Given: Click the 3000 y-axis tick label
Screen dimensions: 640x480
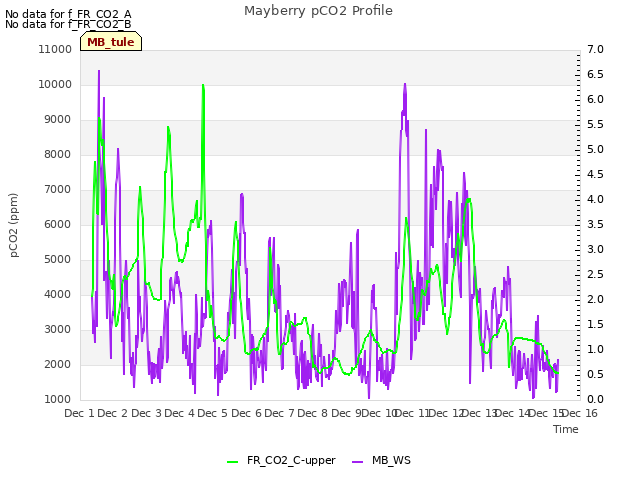Looking at the screenshot, I should click(58, 329).
